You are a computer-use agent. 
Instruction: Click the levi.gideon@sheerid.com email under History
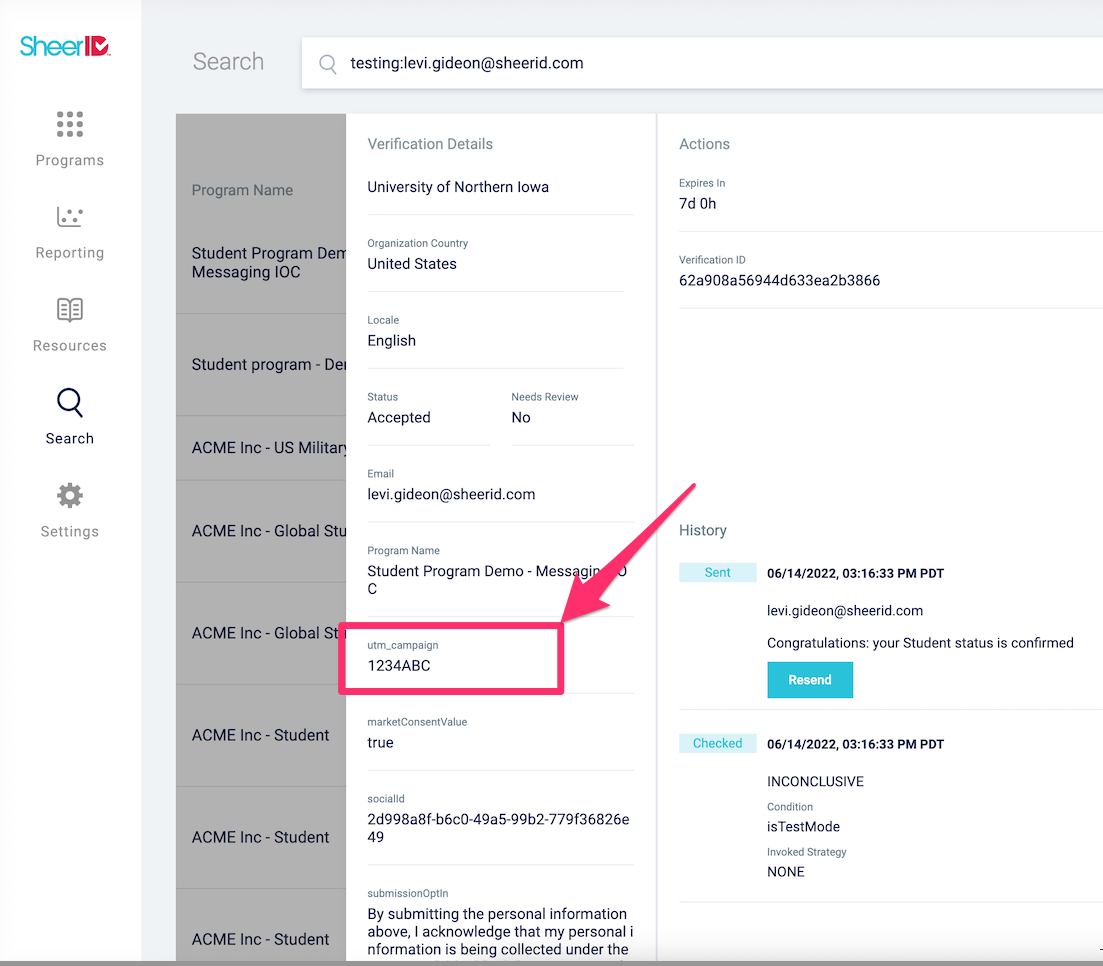point(844,611)
